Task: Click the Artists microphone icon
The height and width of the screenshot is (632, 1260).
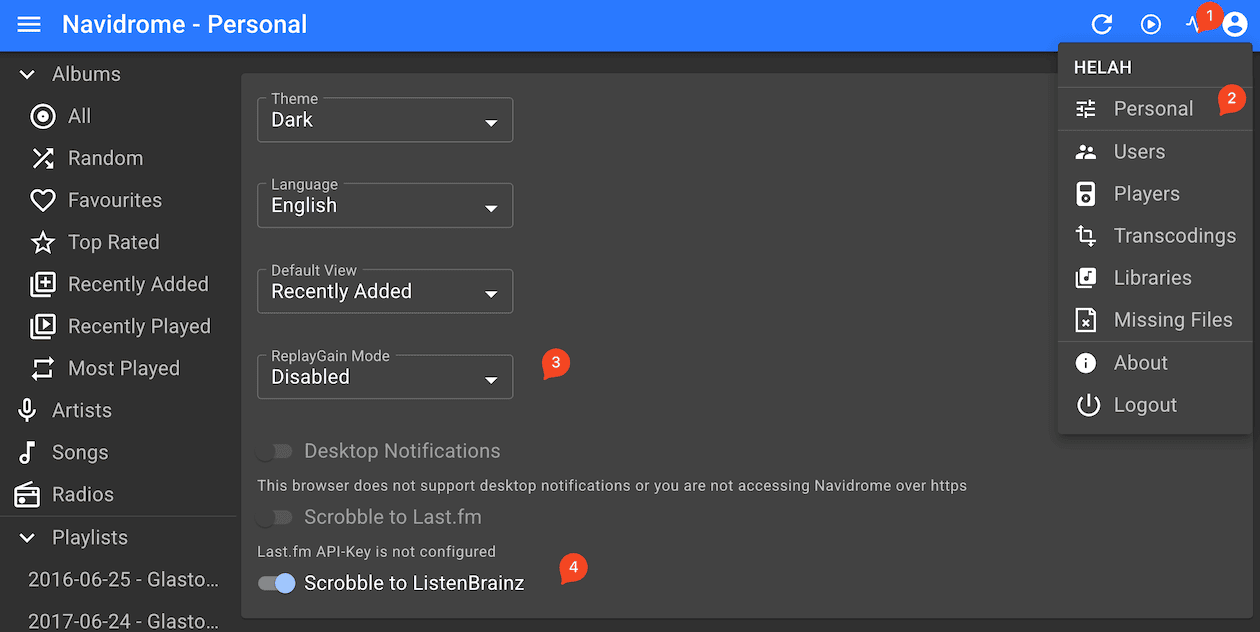Action: pos(28,410)
